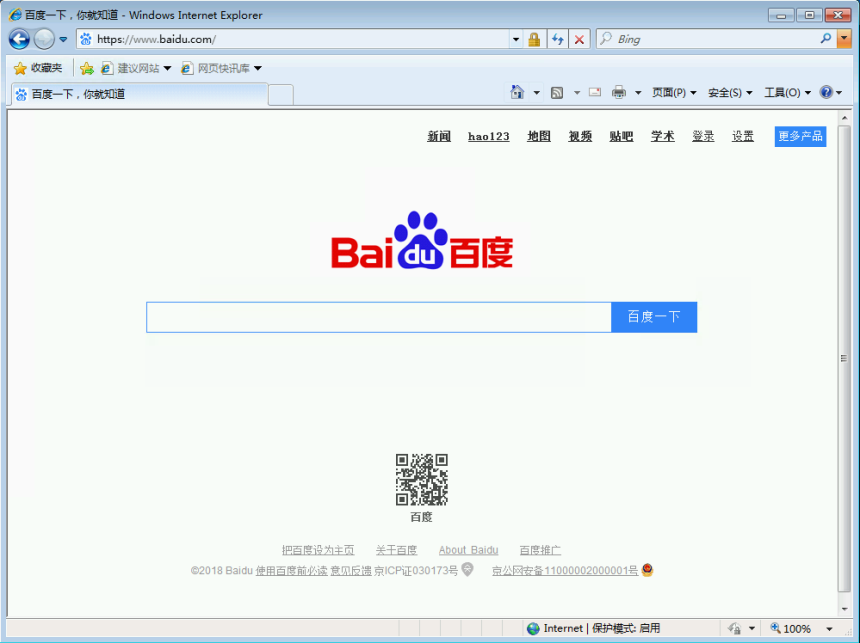The image size is (860, 643).
Task: Open 建议网站 suggested sites dropdown
Action: coord(136,68)
